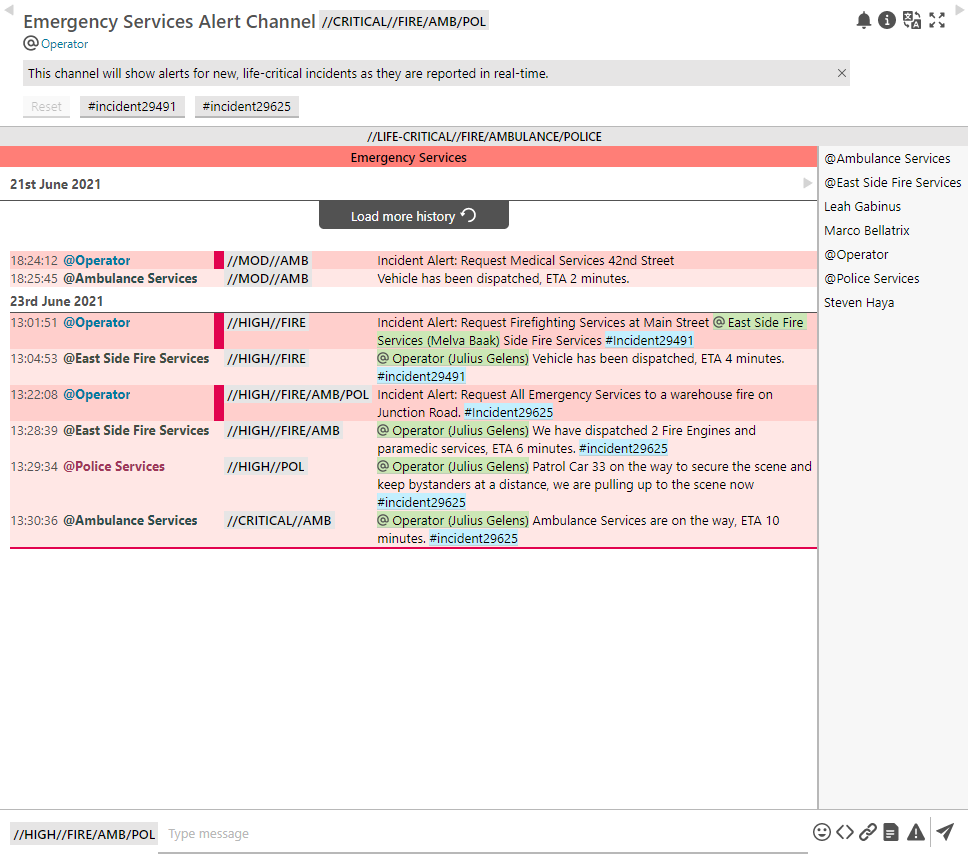Attach a document using the file icon
The height and width of the screenshot is (856, 968).
(x=891, y=832)
